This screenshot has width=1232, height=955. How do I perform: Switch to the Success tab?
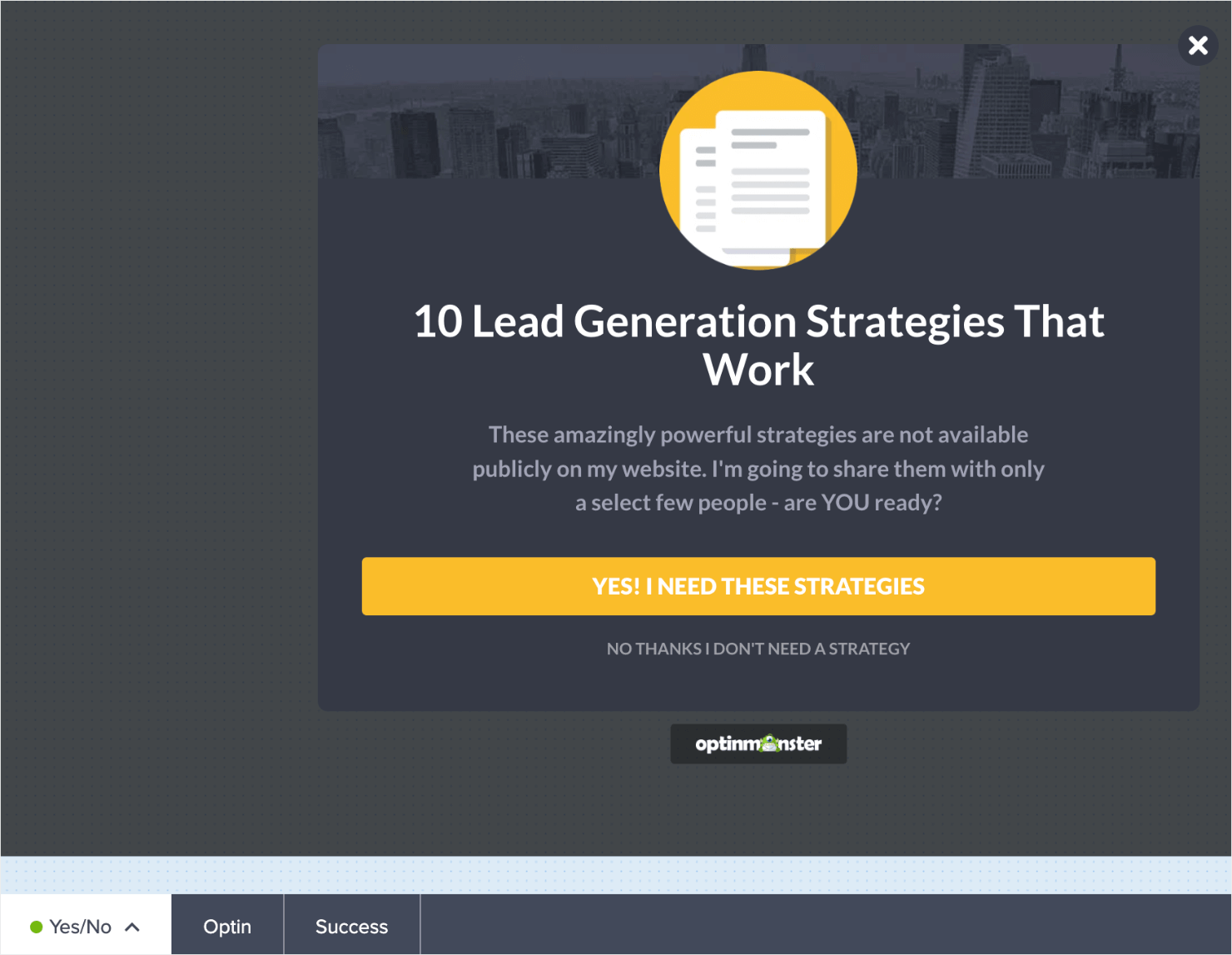click(x=351, y=925)
